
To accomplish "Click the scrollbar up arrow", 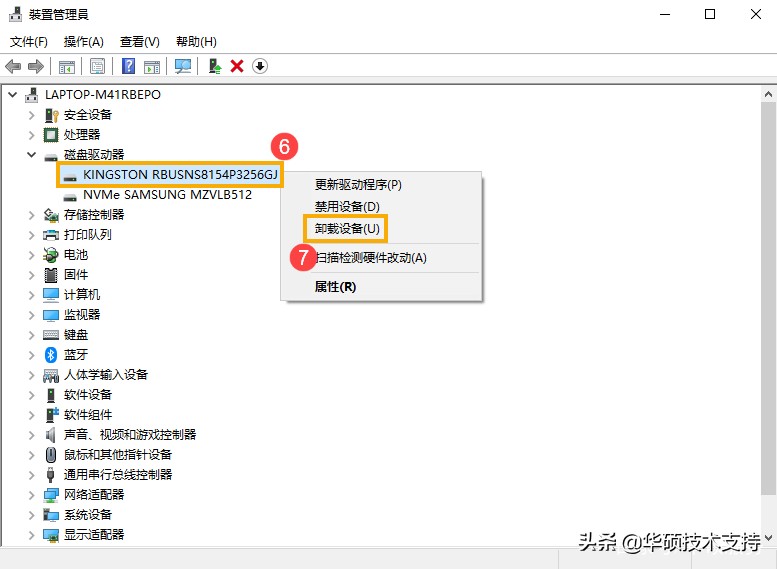I will pyautogui.click(x=769, y=94).
